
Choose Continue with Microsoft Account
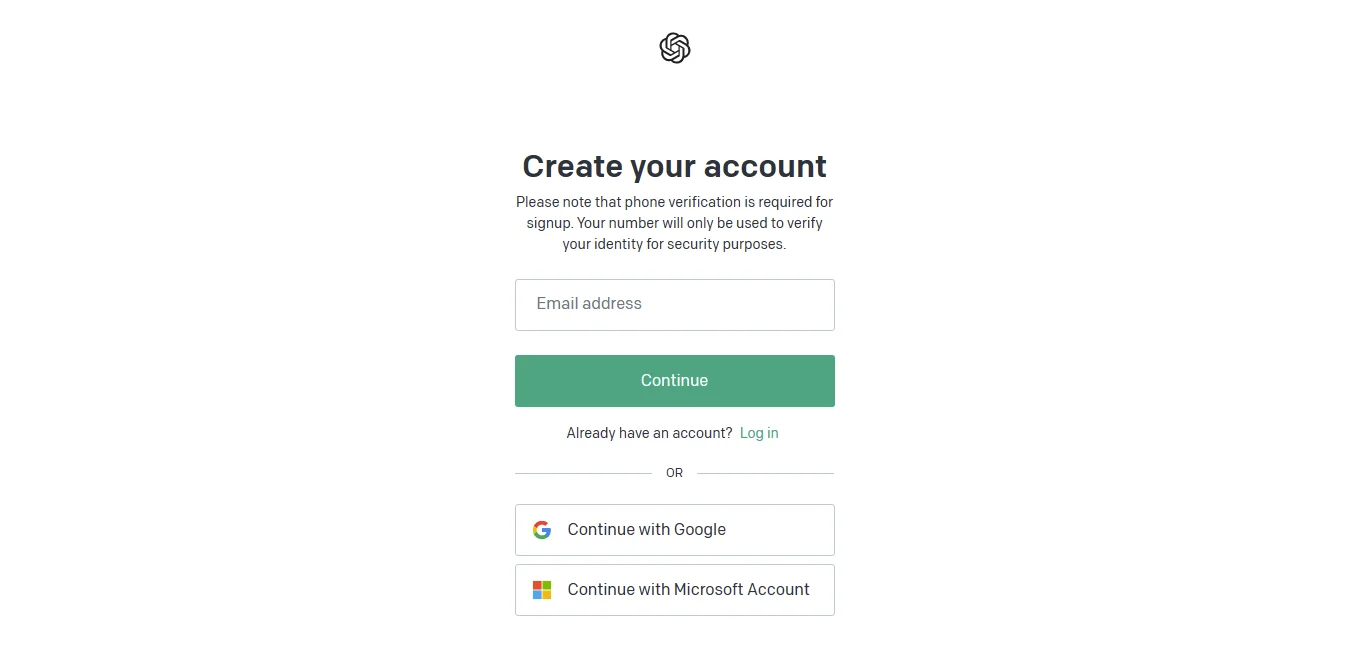[x=674, y=590]
